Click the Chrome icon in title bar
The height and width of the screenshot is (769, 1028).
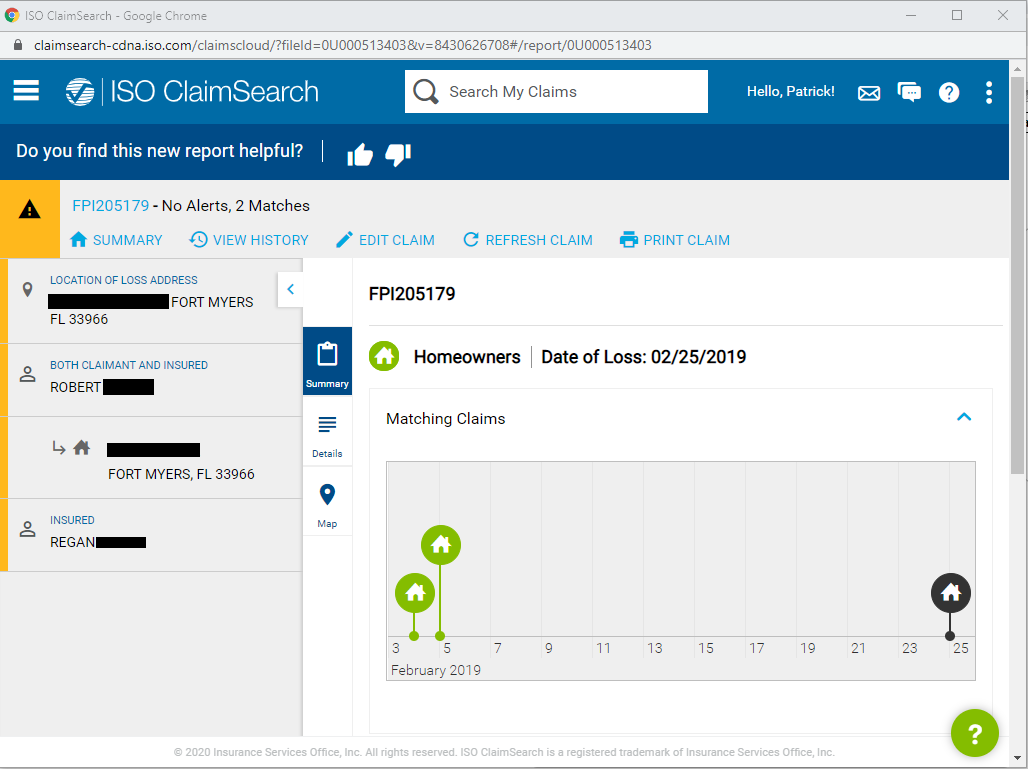(x=12, y=15)
